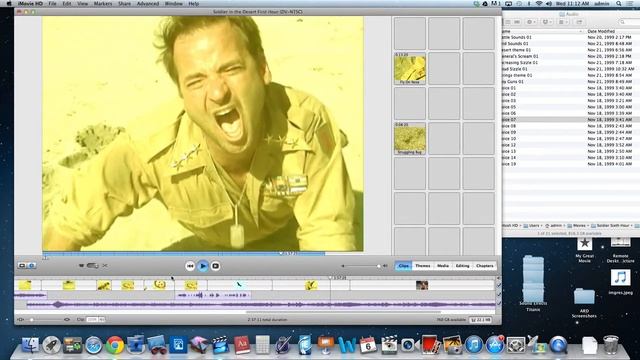
Task: Open the Chapters pane
Action: click(484, 266)
